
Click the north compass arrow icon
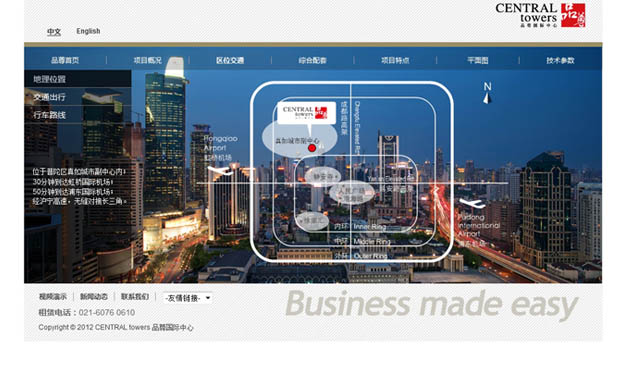click(487, 98)
